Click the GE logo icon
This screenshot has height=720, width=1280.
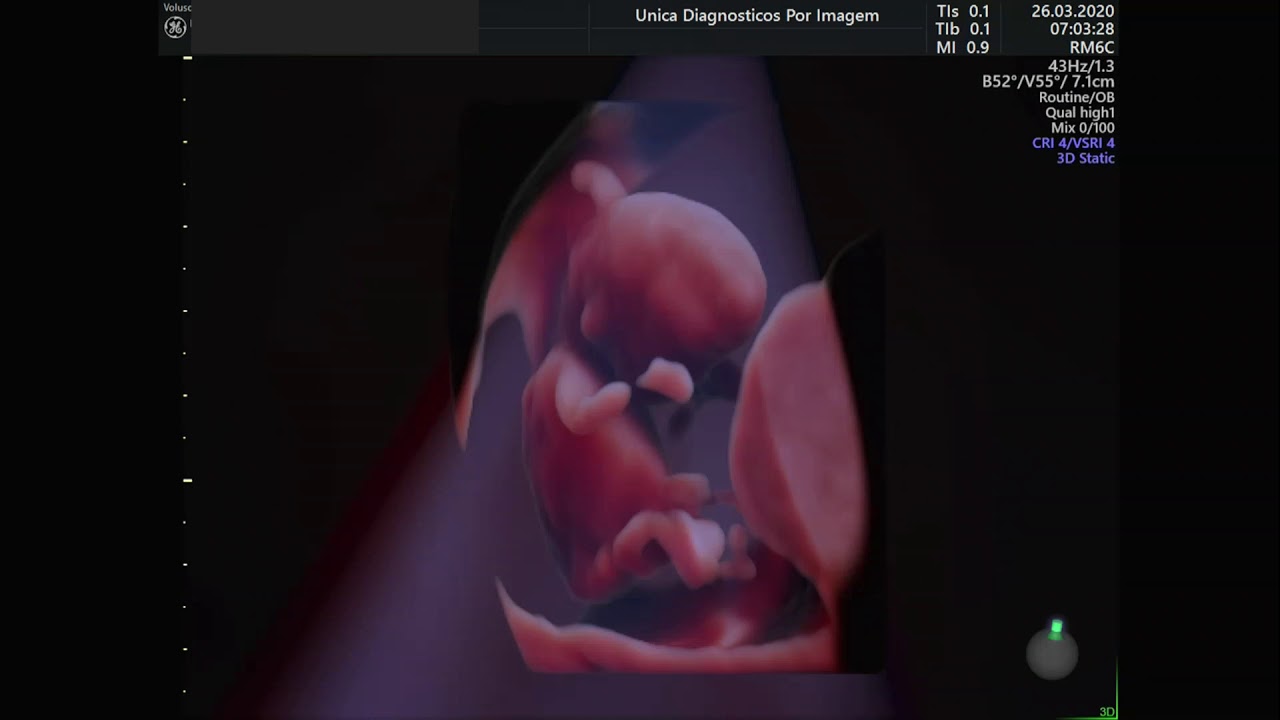(175, 28)
